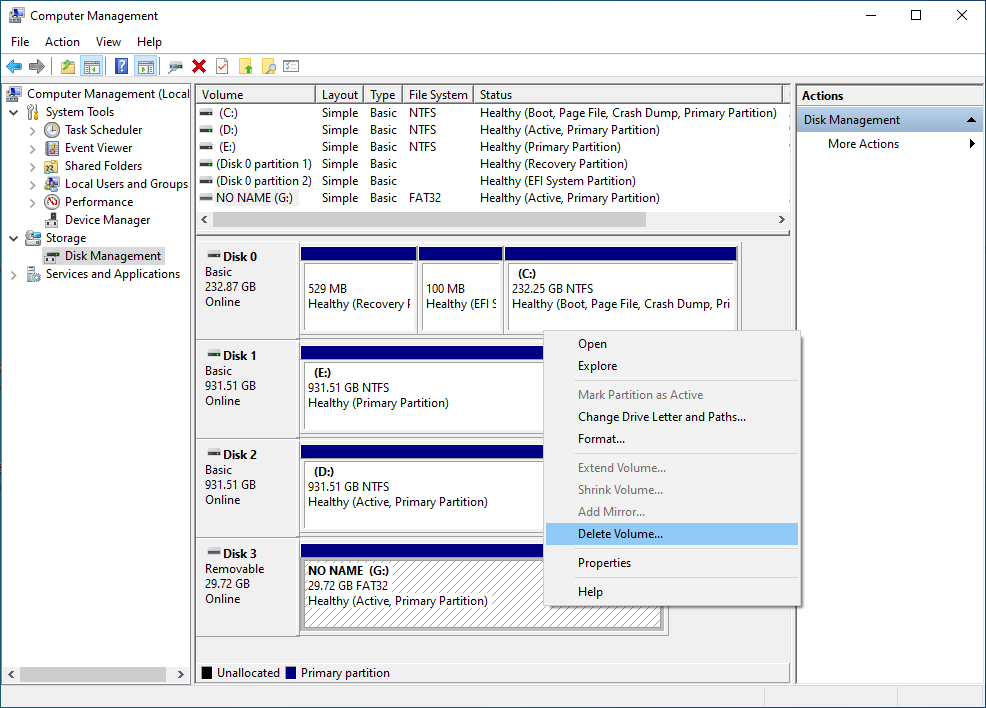Click the blue Back arrow in toolbar
The width and height of the screenshot is (986, 708).
click(14, 66)
